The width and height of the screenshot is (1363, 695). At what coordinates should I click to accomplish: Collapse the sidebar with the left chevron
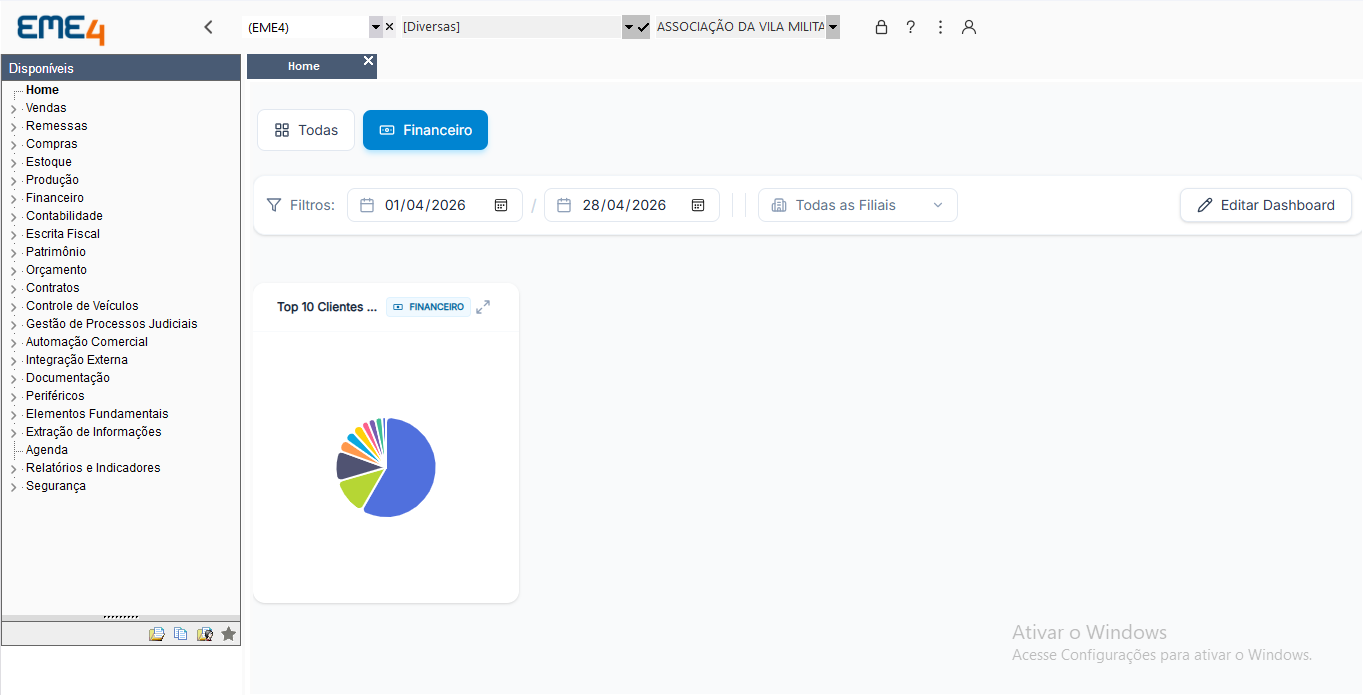click(208, 27)
